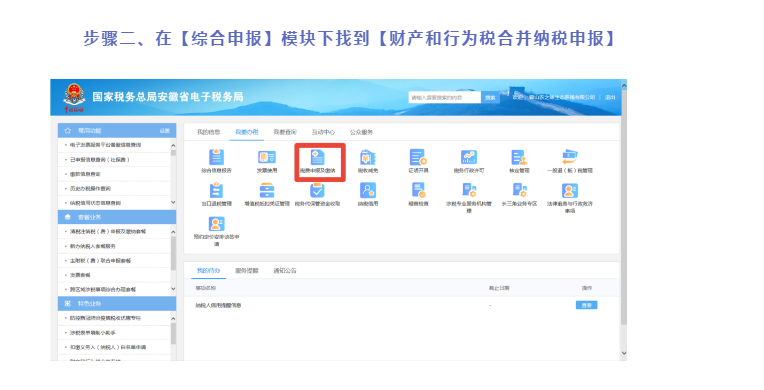
Task: Click the 截止日期 column header
Action: click(x=499, y=288)
